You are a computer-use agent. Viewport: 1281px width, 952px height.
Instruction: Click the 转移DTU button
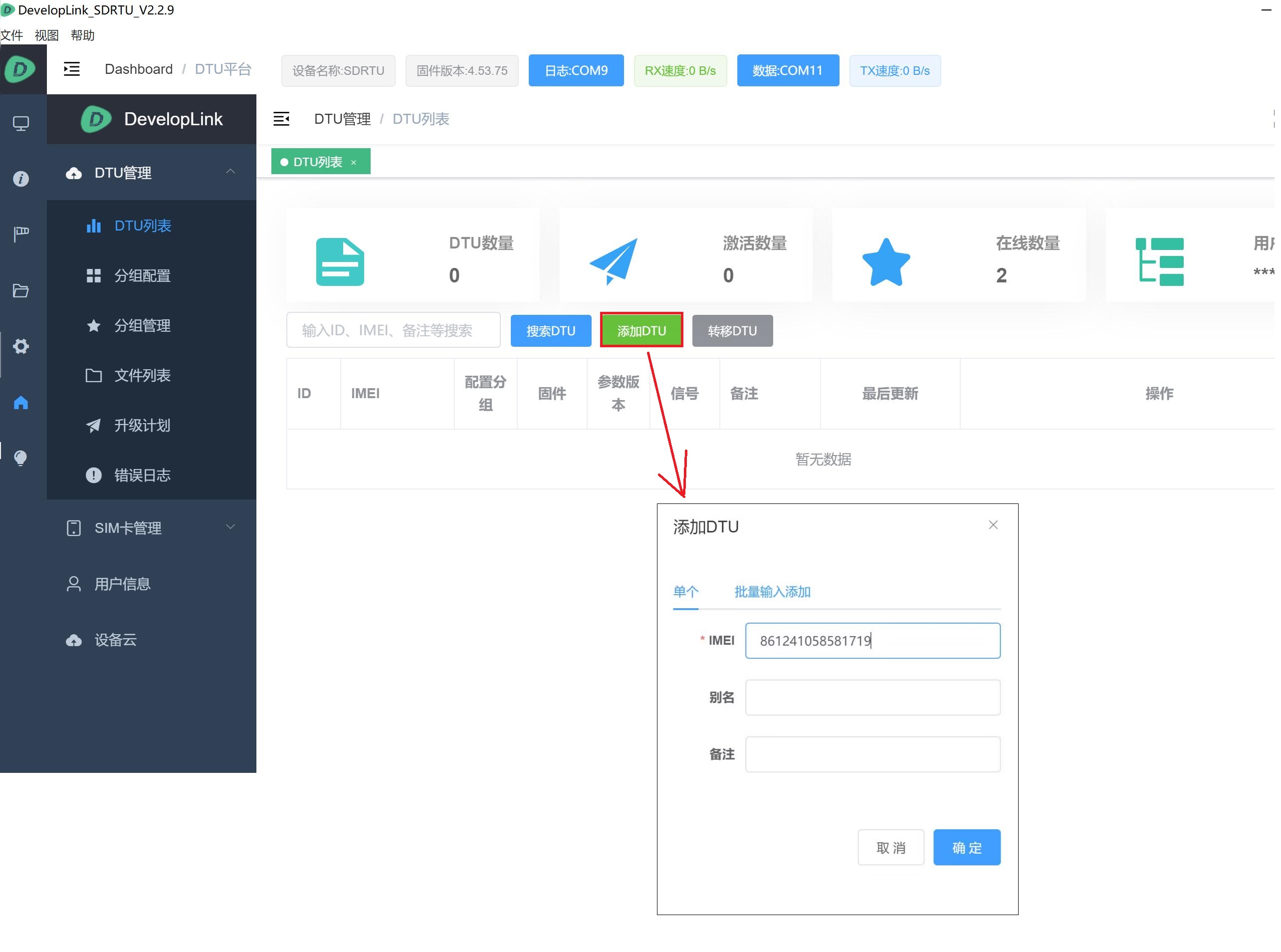(732, 331)
